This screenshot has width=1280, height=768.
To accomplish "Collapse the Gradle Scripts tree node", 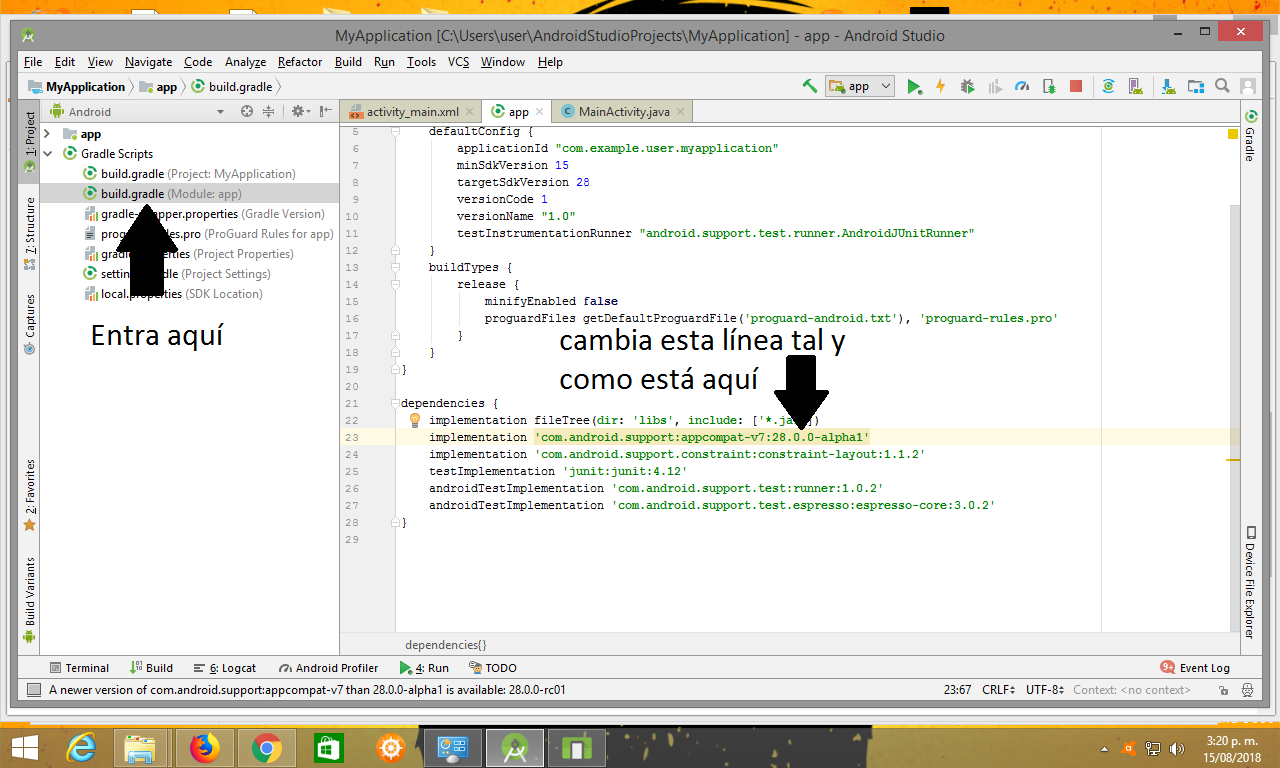I will (47, 154).
